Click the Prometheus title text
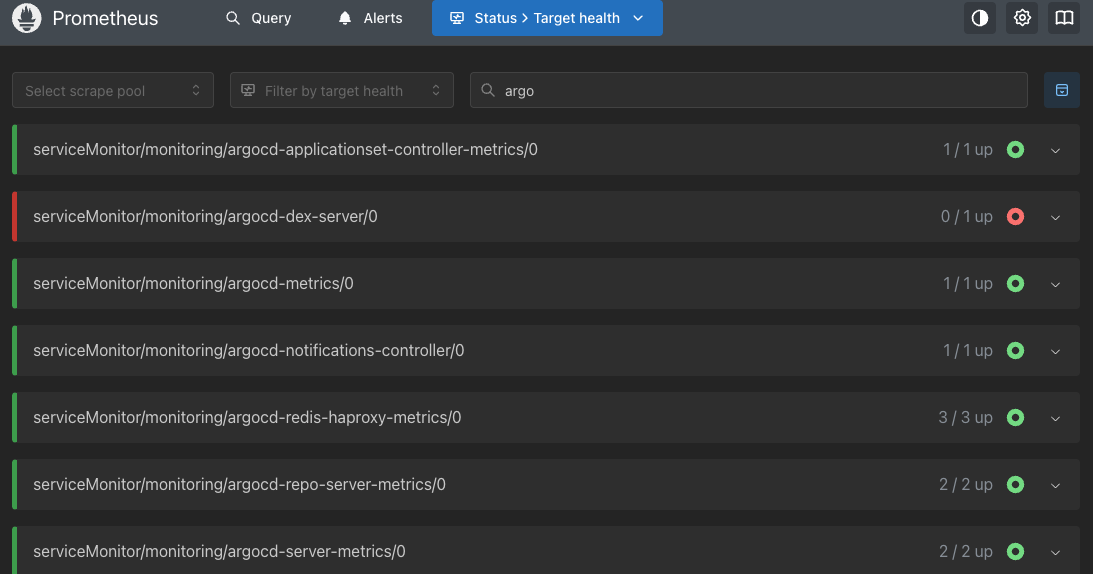1093x574 pixels. pos(105,18)
